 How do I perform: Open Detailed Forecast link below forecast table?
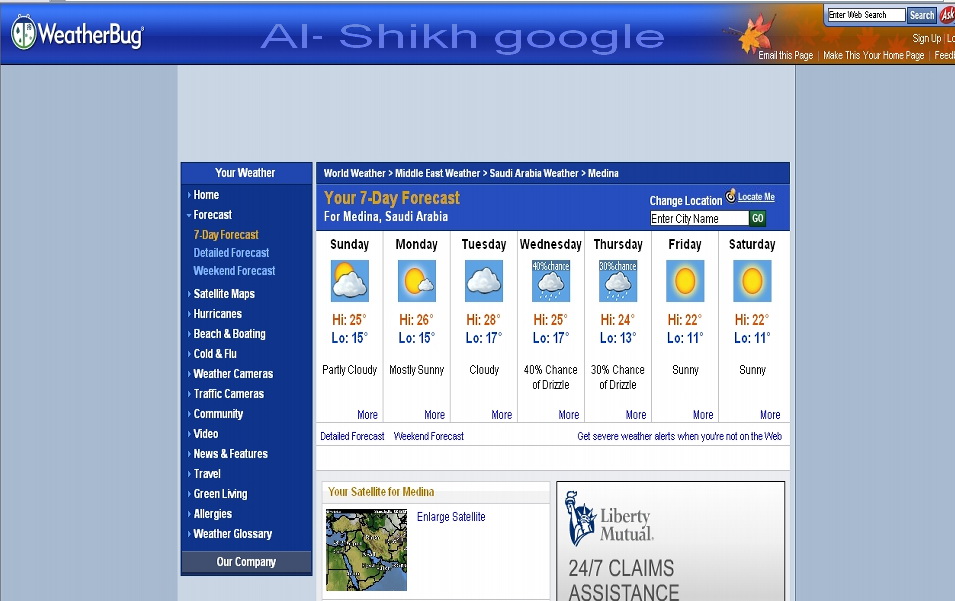352,436
